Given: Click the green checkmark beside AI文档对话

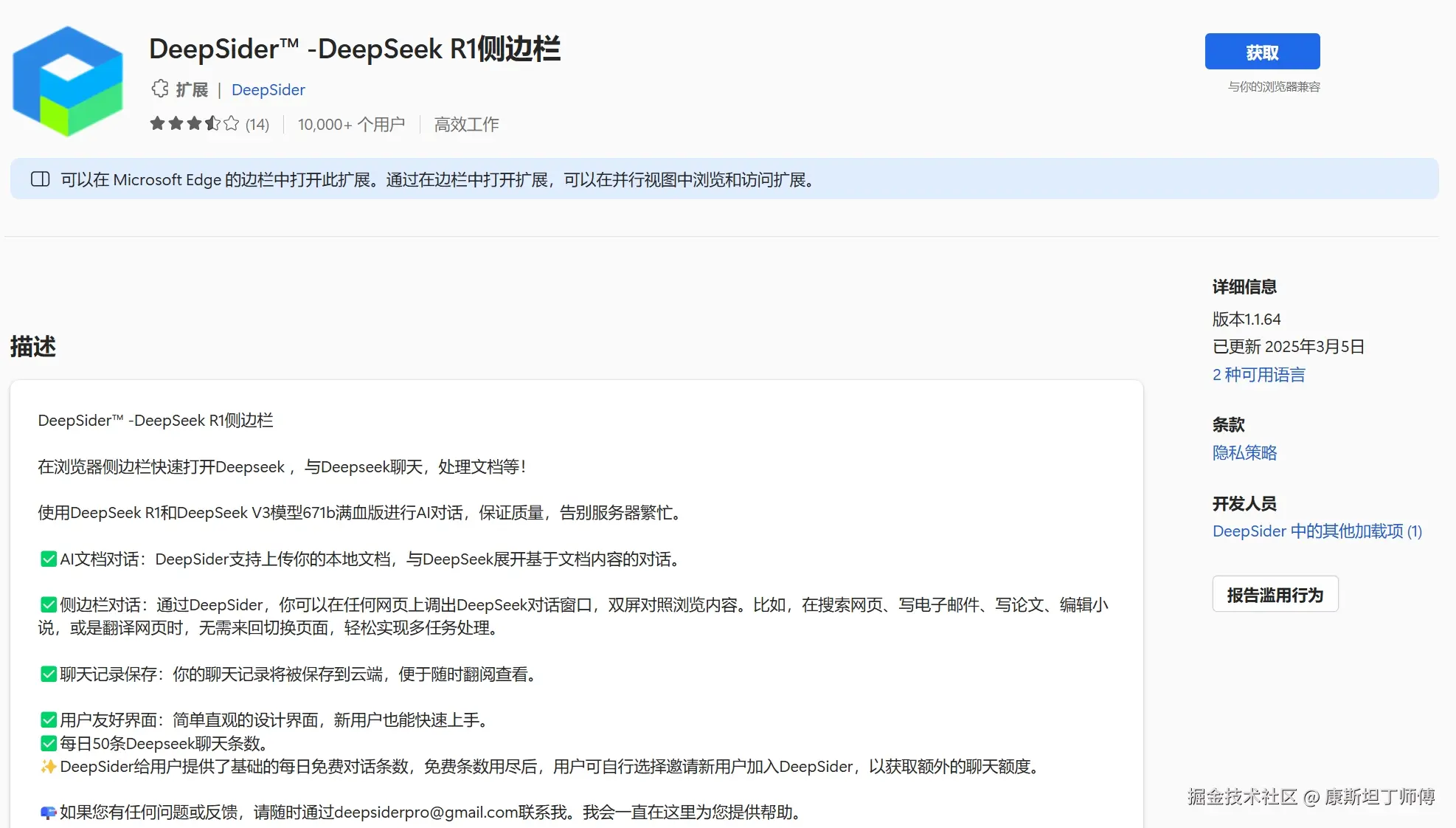Looking at the screenshot, I should (47, 559).
